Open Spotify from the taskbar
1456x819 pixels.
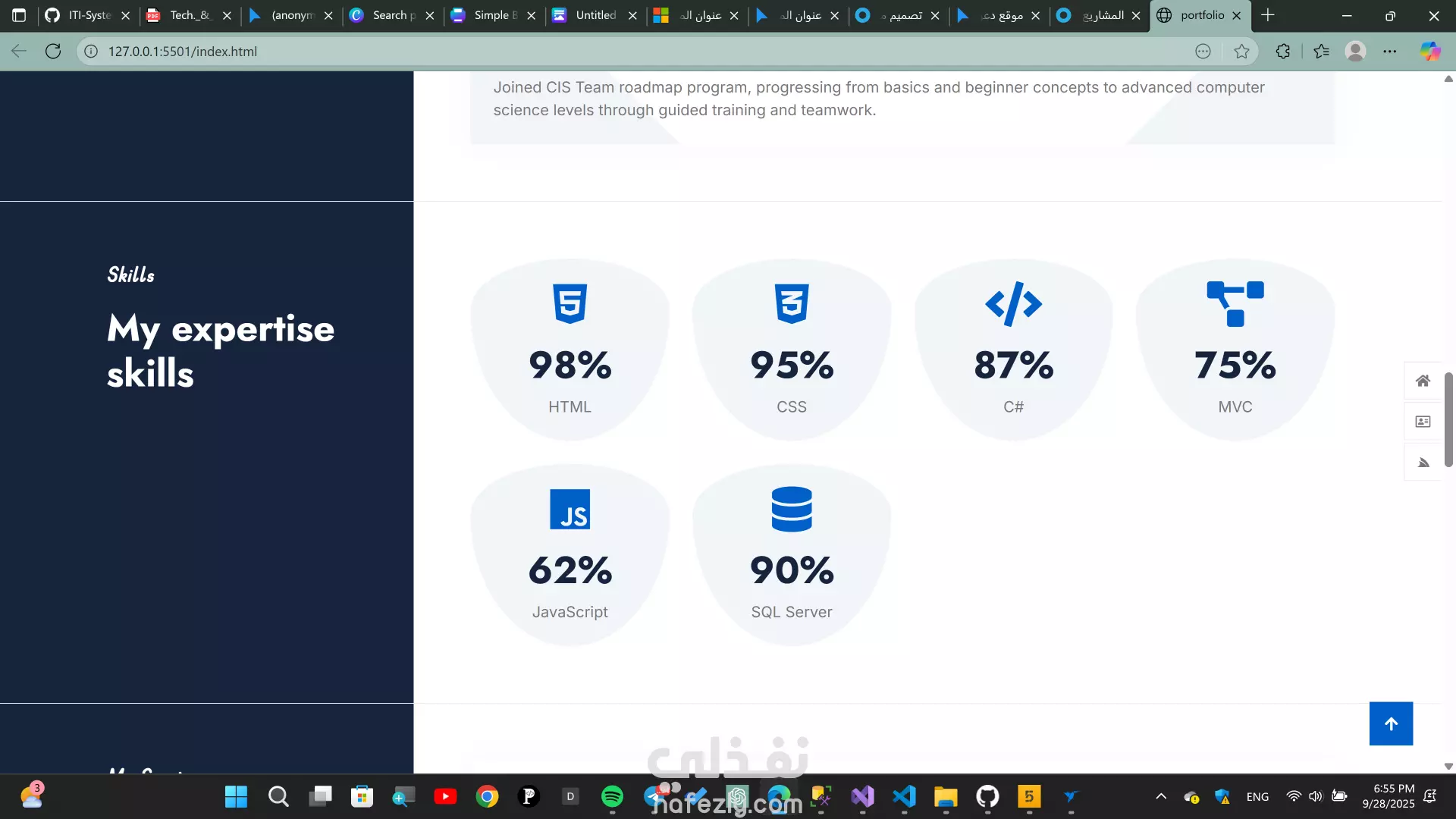click(612, 796)
